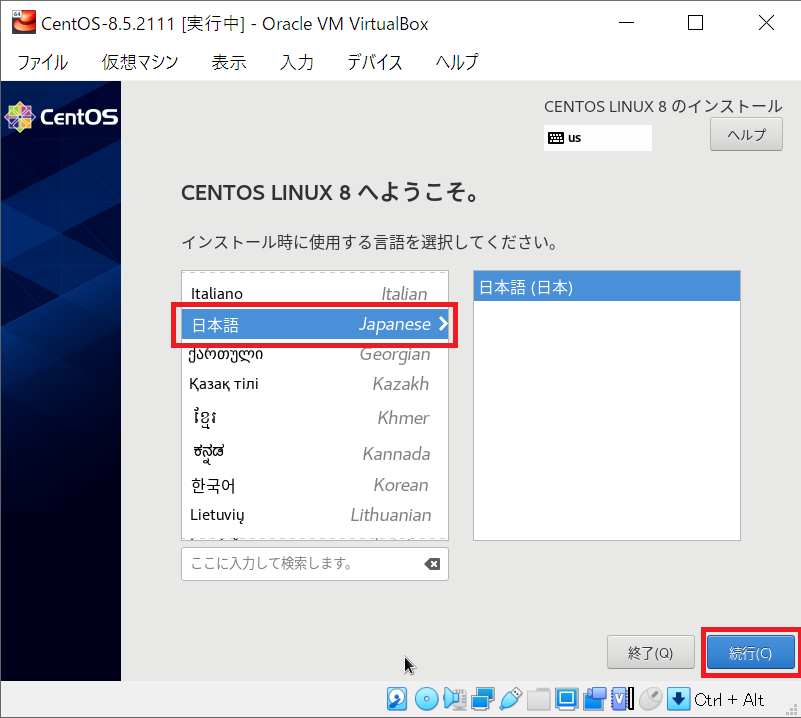Image resolution: width=801 pixels, height=718 pixels.
Task: Click the network status bar icon
Action: [482, 698]
